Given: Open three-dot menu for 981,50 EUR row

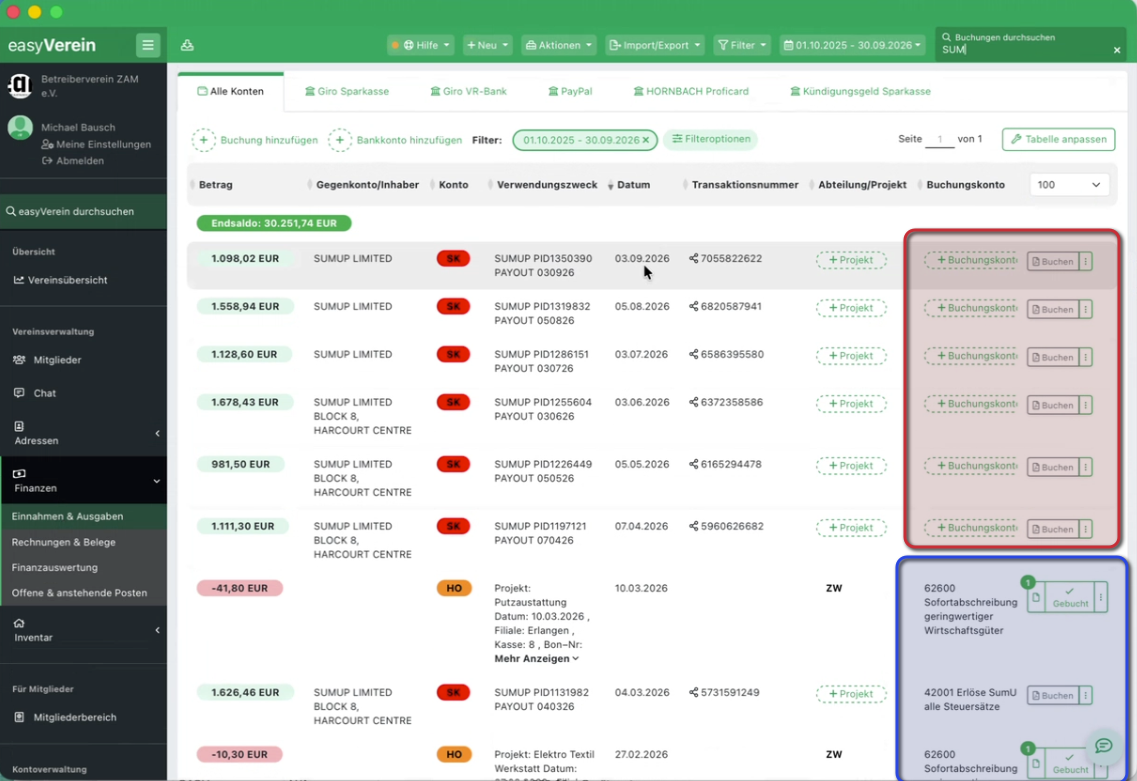Looking at the screenshot, I should point(1086,468).
